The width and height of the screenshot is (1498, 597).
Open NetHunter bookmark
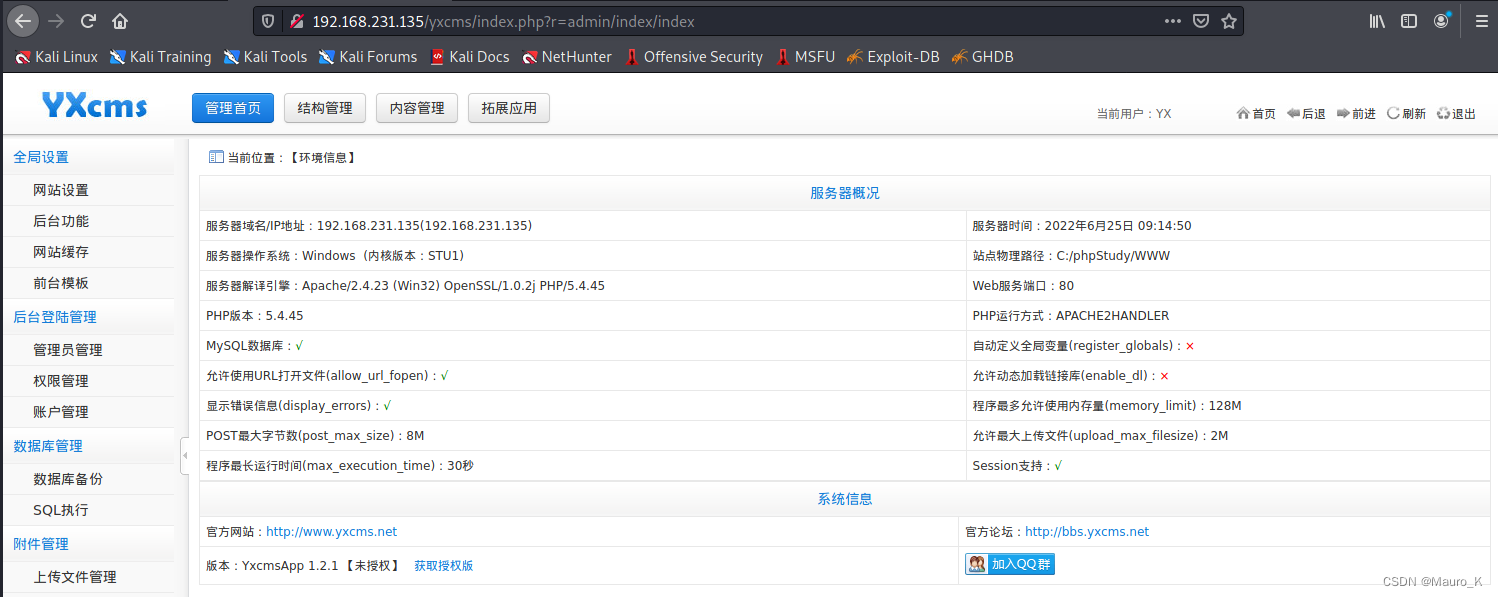tap(567, 57)
